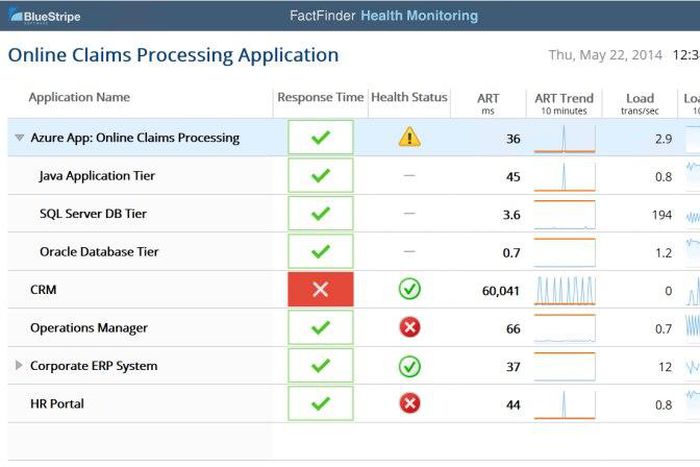Click the Online Claims Processing Application heading
This screenshot has width=700, height=467.
[173, 55]
